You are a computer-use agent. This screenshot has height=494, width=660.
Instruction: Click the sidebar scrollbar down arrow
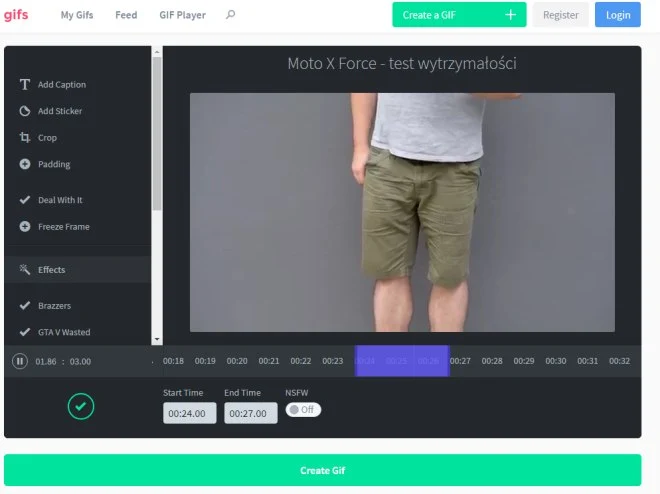(x=157, y=339)
